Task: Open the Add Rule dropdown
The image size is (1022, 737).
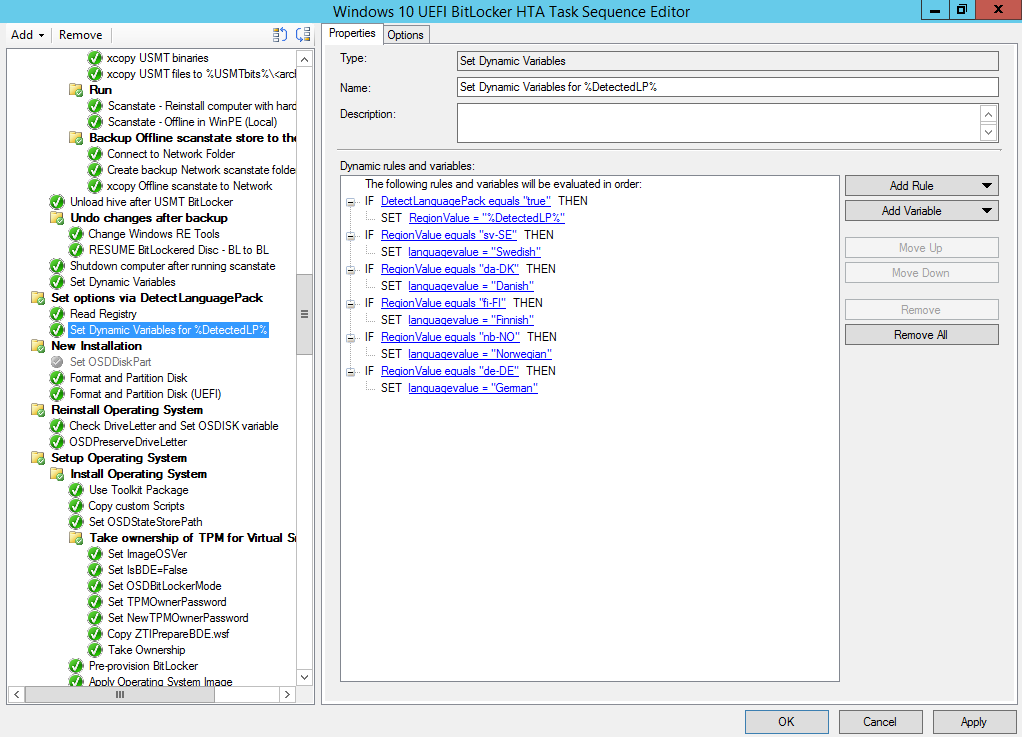Action: click(922, 186)
